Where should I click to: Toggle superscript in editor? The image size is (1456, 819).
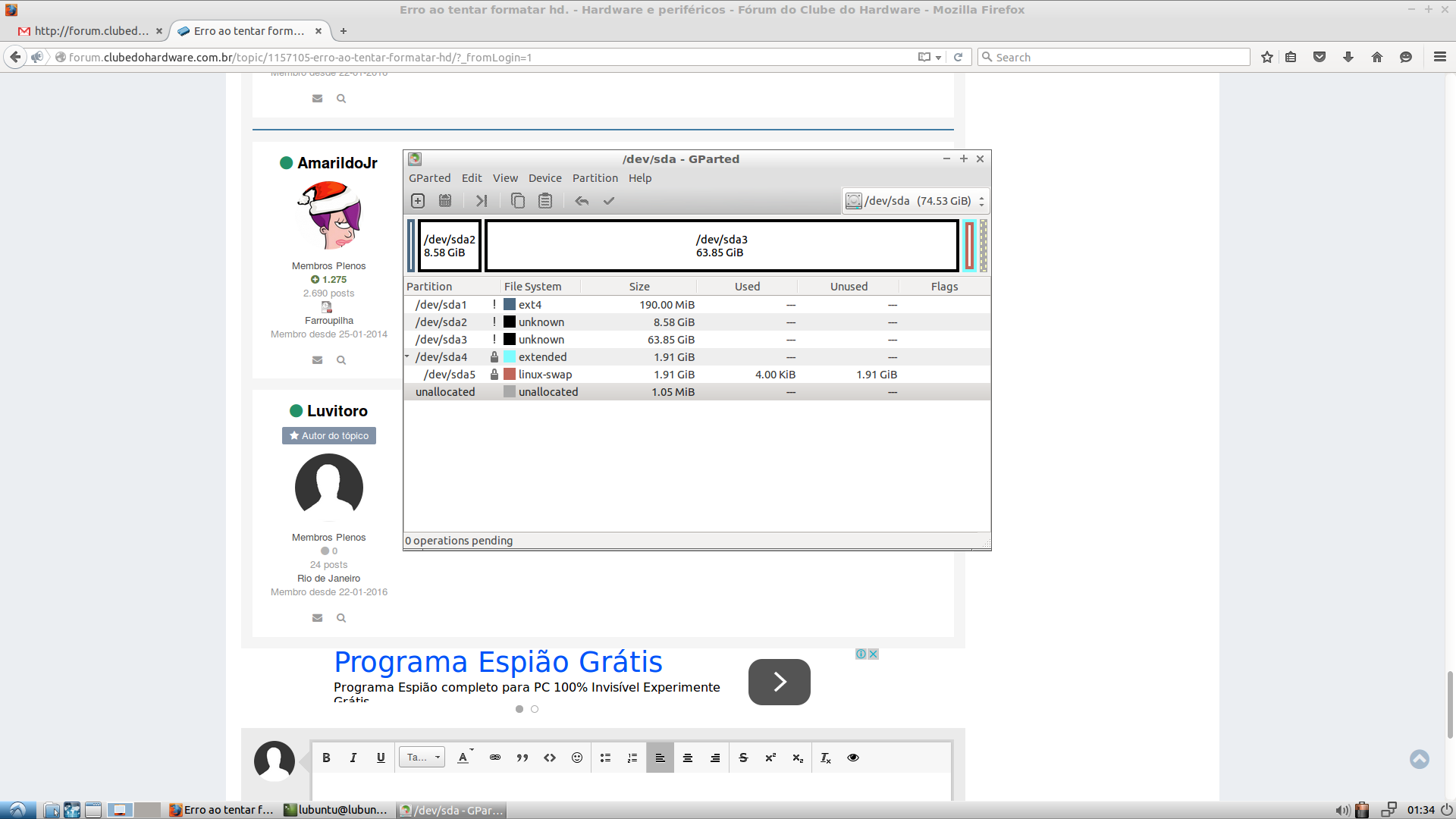(x=770, y=758)
